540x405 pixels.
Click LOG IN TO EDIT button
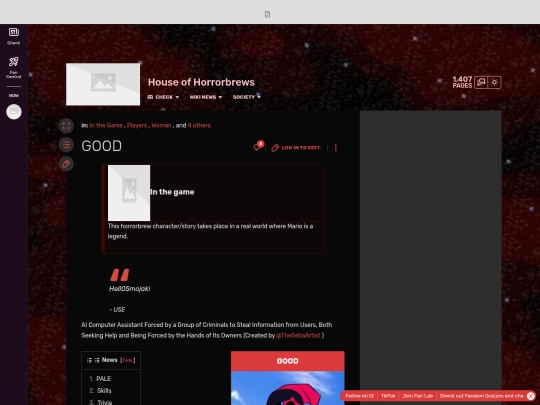296,148
